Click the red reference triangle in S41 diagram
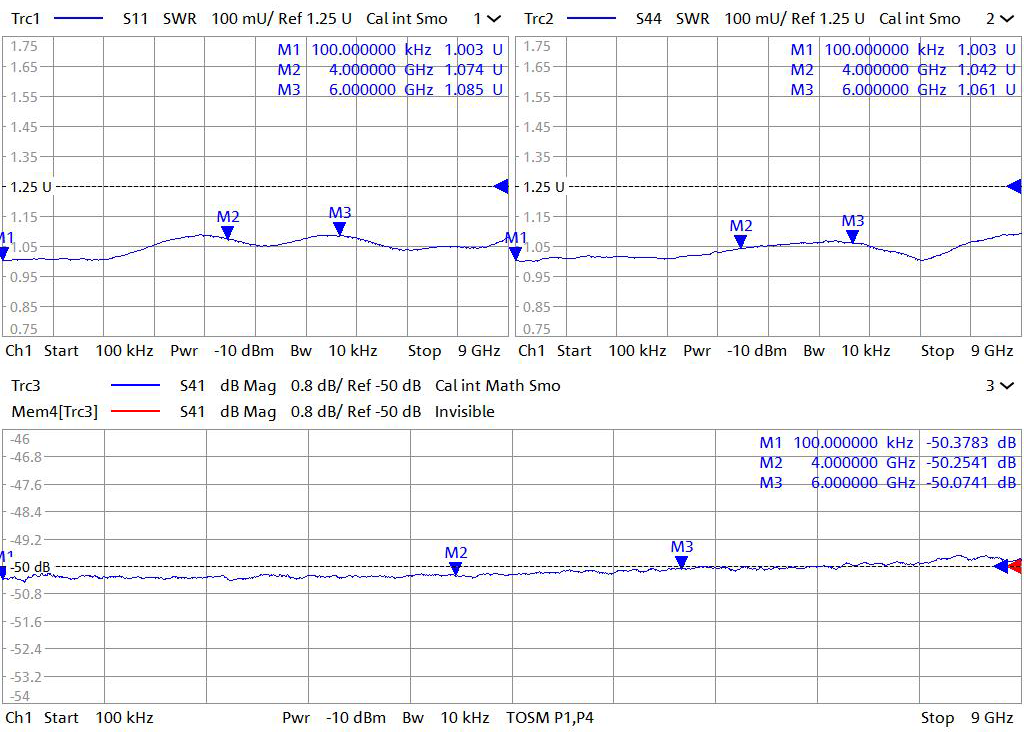The width and height of the screenshot is (1024, 732). pyautogui.click(x=1016, y=566)
